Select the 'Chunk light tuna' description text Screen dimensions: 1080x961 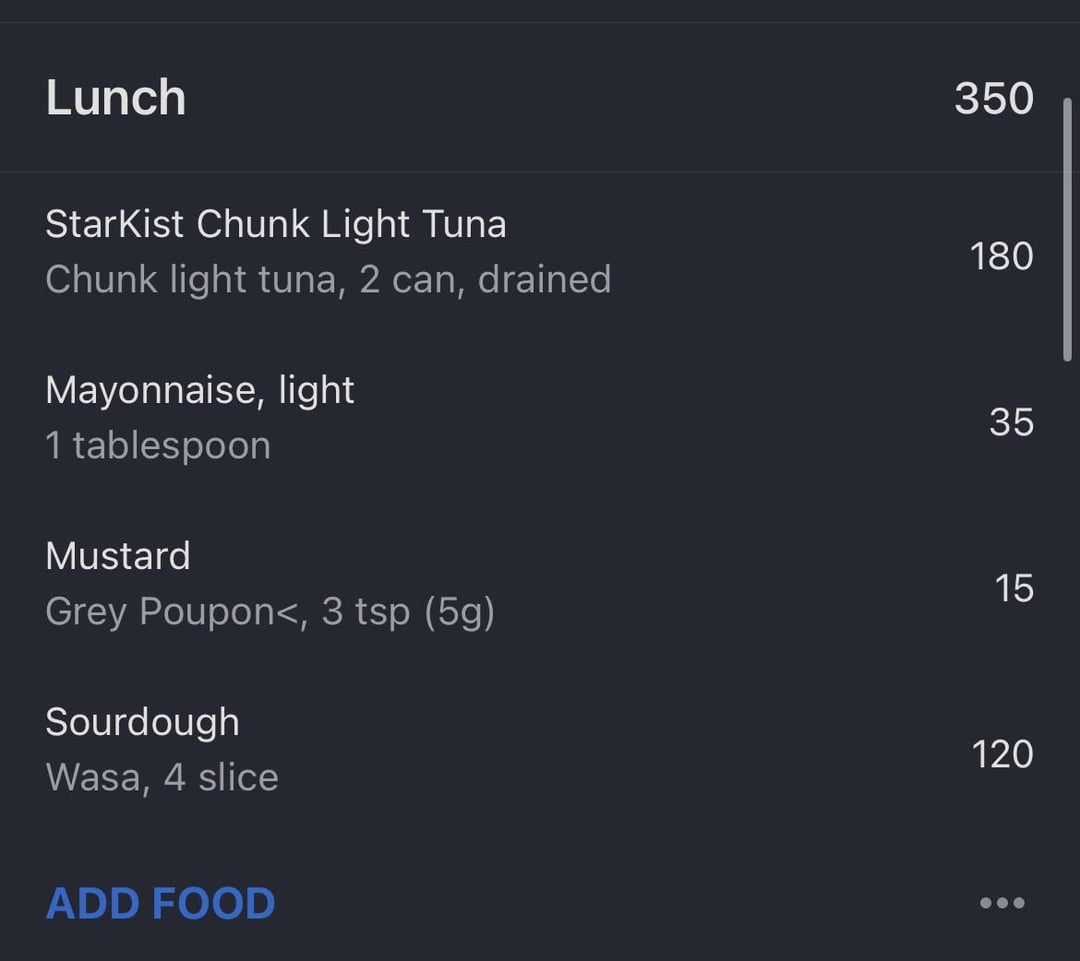[x=191, y=279]
